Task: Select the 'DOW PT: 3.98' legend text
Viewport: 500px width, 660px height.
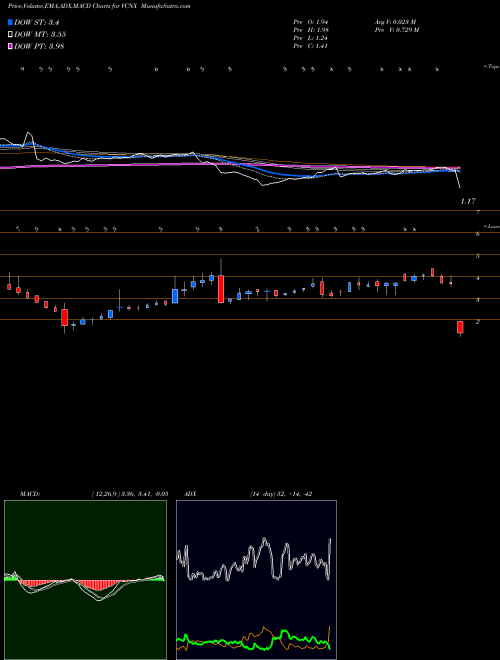Action: (39, 47)
